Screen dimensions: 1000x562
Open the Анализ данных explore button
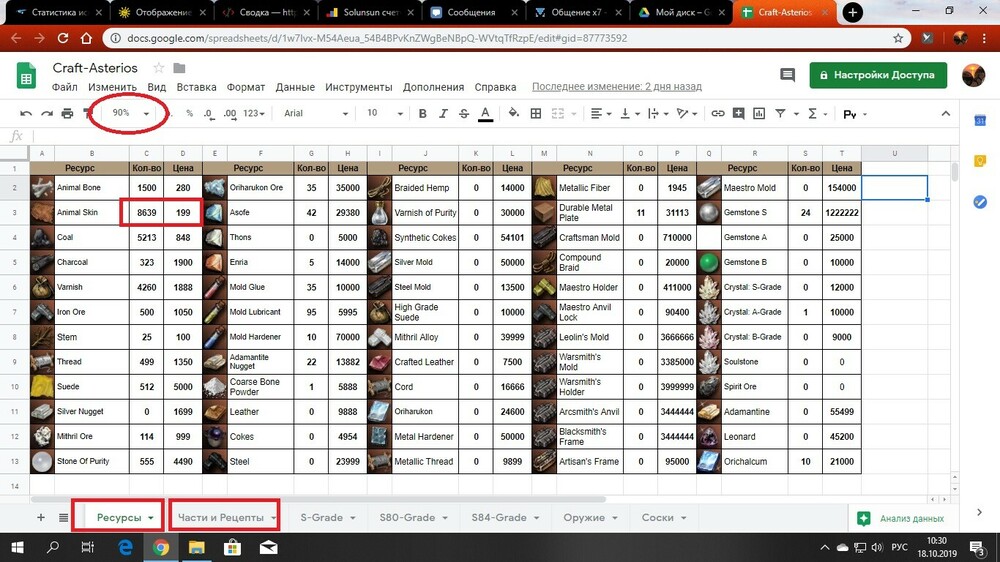[901, 518]
